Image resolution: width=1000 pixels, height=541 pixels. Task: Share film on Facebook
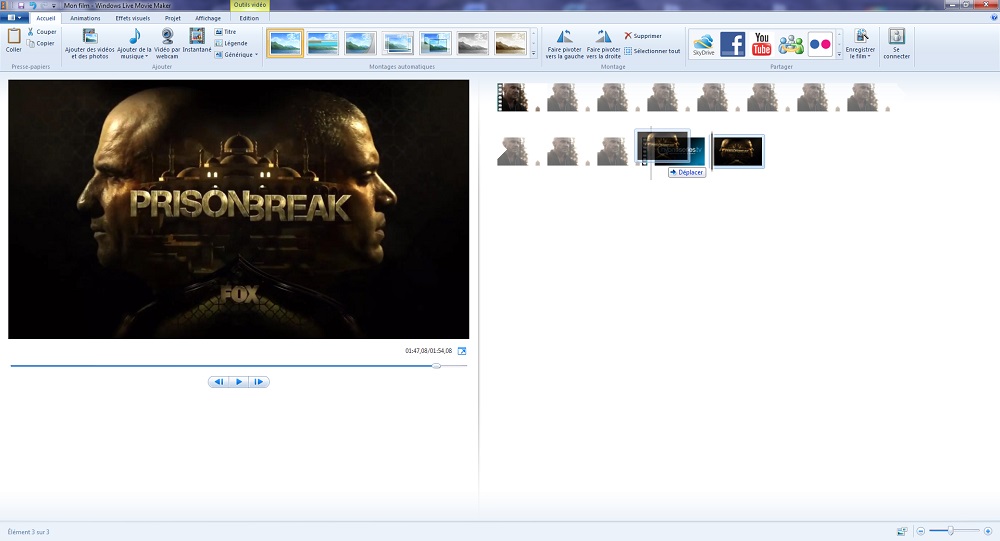point(733,44)
